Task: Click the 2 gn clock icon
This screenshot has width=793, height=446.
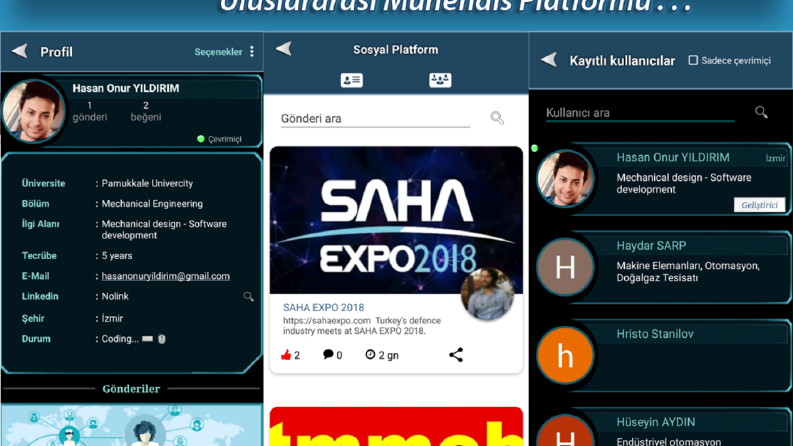Action: pyautogui.click(x=370, y=354)
